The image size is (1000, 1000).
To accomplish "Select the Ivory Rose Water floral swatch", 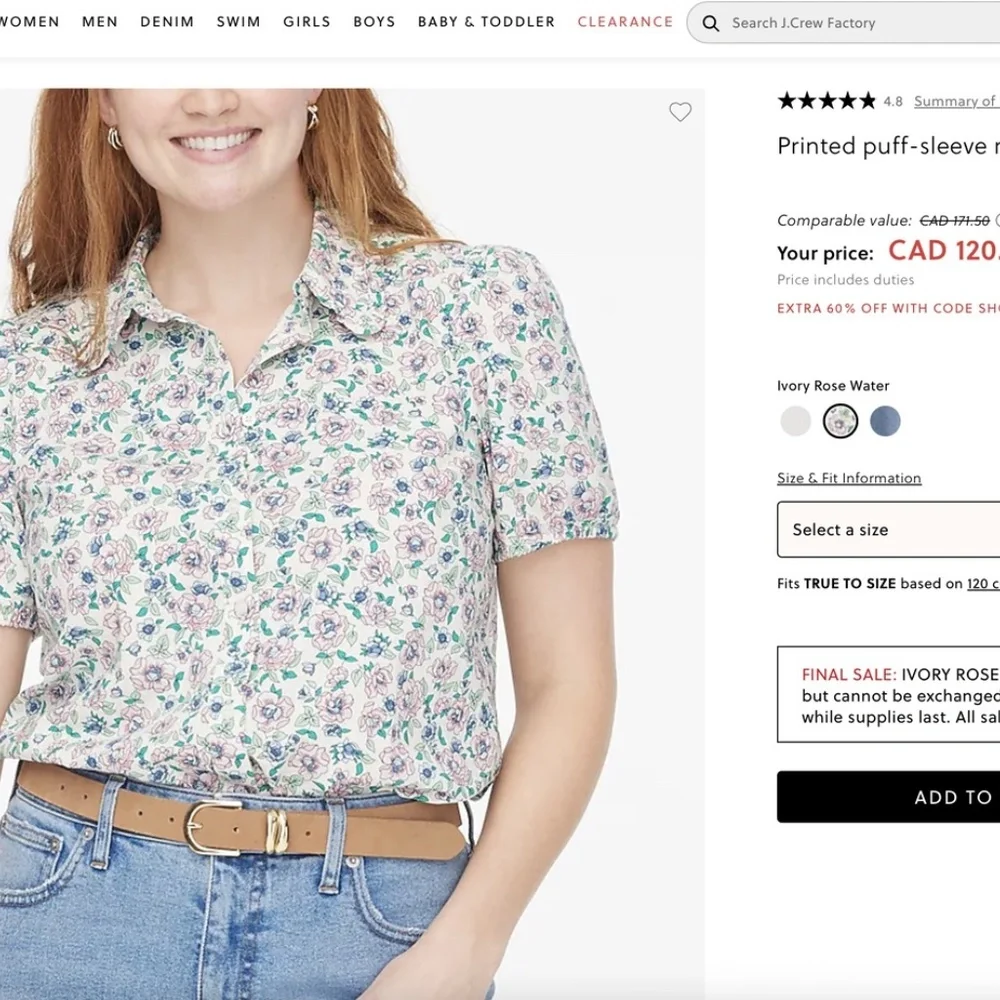I will (x=841, y=421).
